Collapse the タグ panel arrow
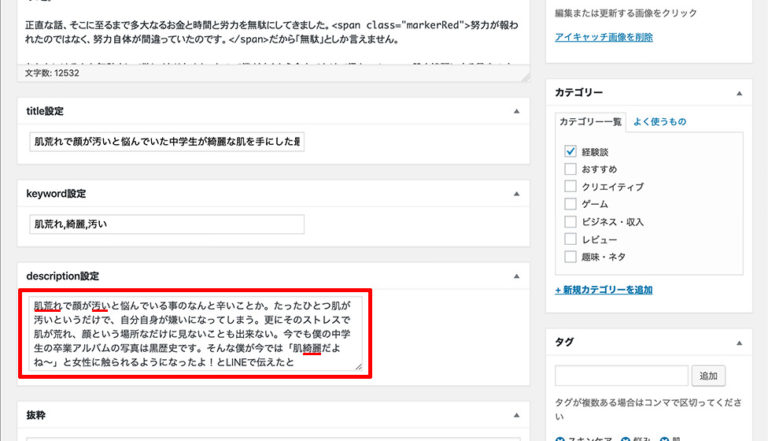 (x=739, y=343)
